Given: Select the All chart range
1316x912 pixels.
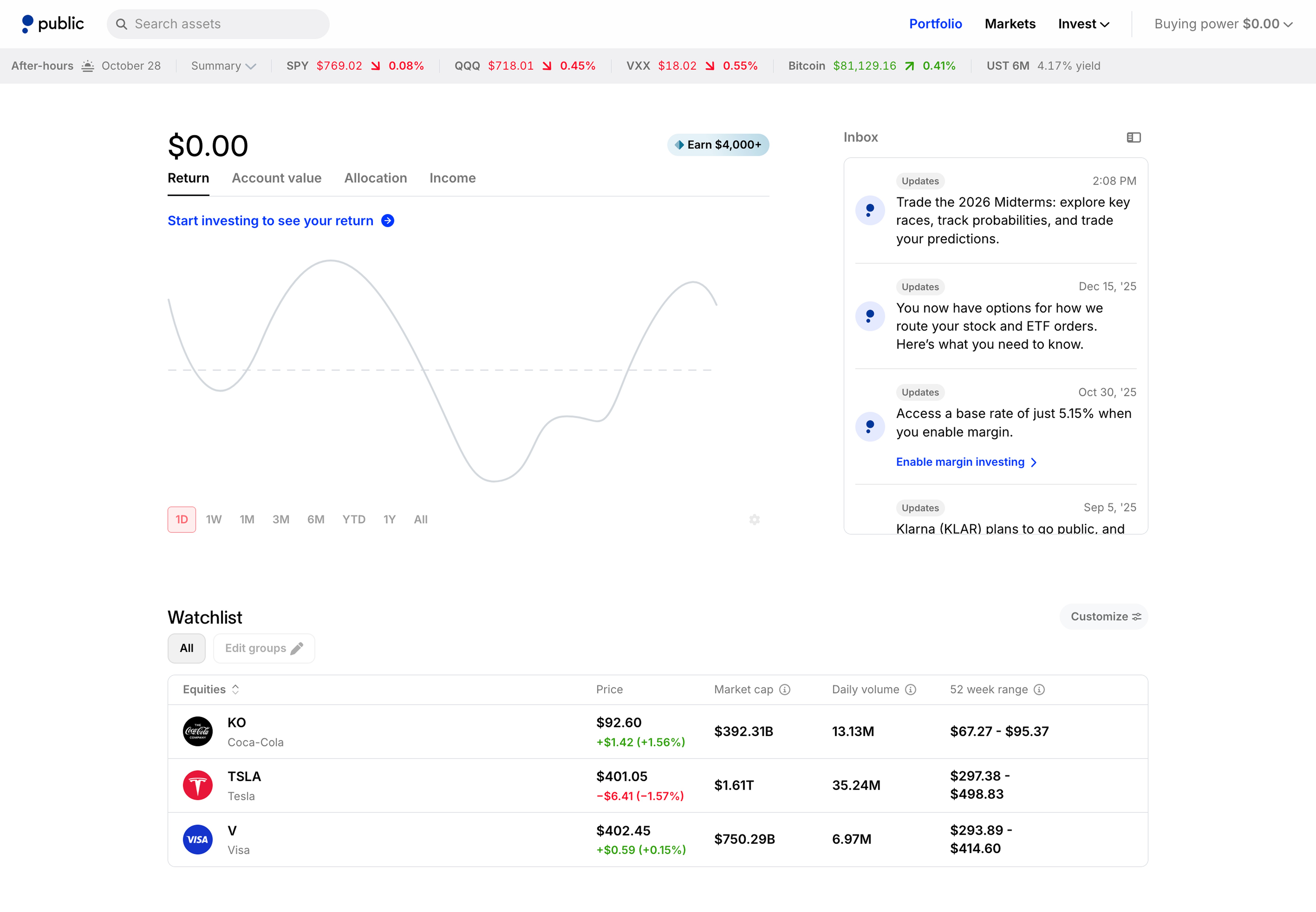Looking at the screenshot, I should point(420,519).
